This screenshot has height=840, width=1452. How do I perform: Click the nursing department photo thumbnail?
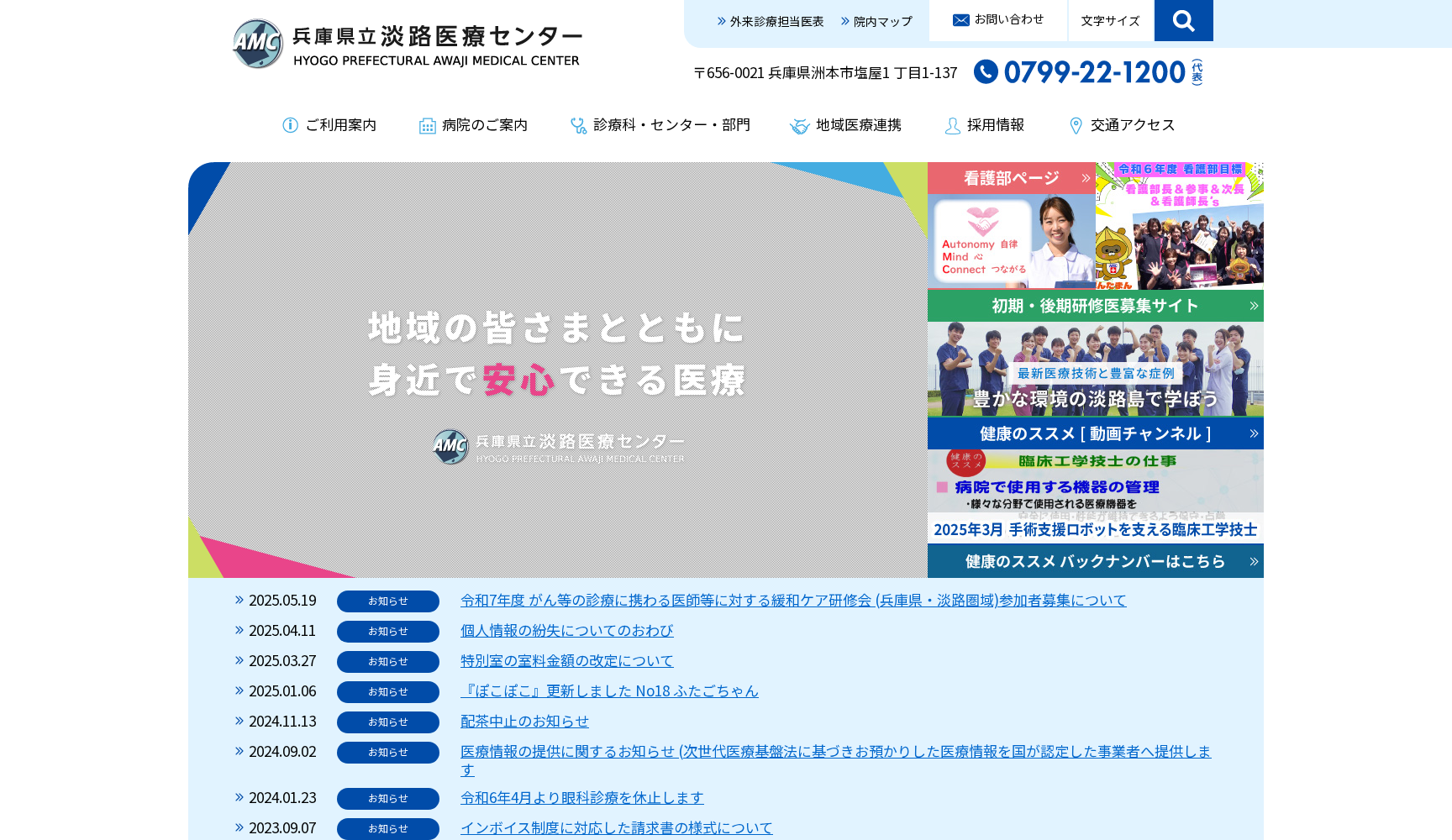click(1011, 243)
